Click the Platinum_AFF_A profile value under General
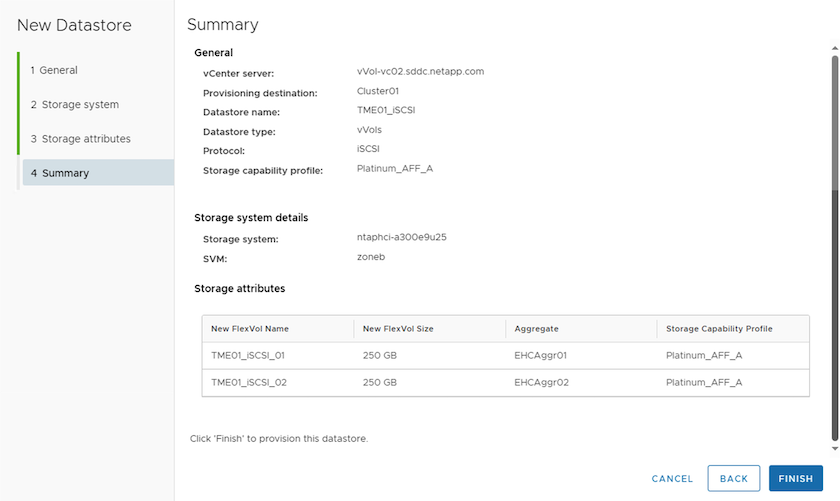The image size is (840, 501). [x=394, y=168]
